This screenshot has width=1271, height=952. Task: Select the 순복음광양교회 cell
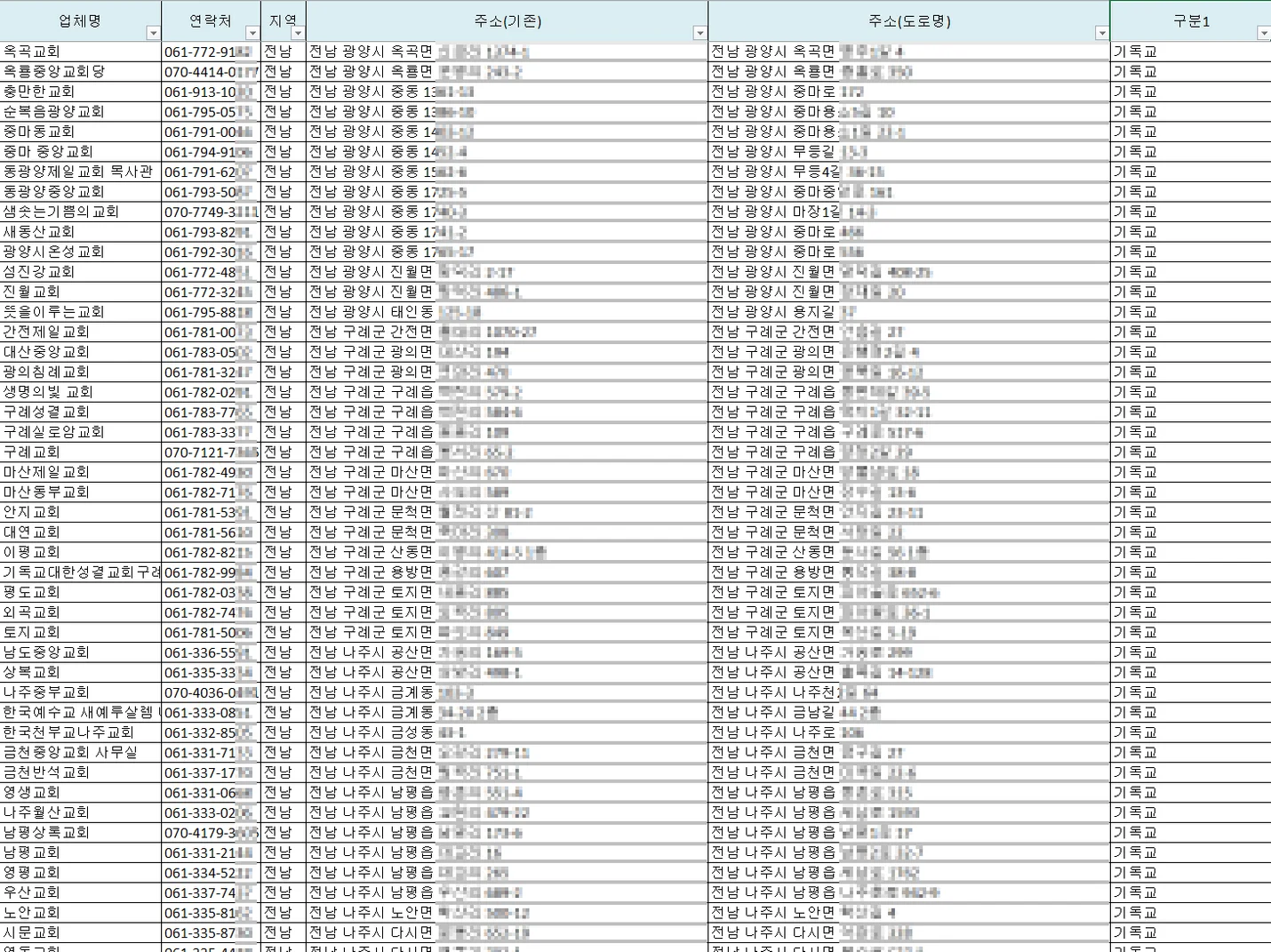[x=81, y=112]
